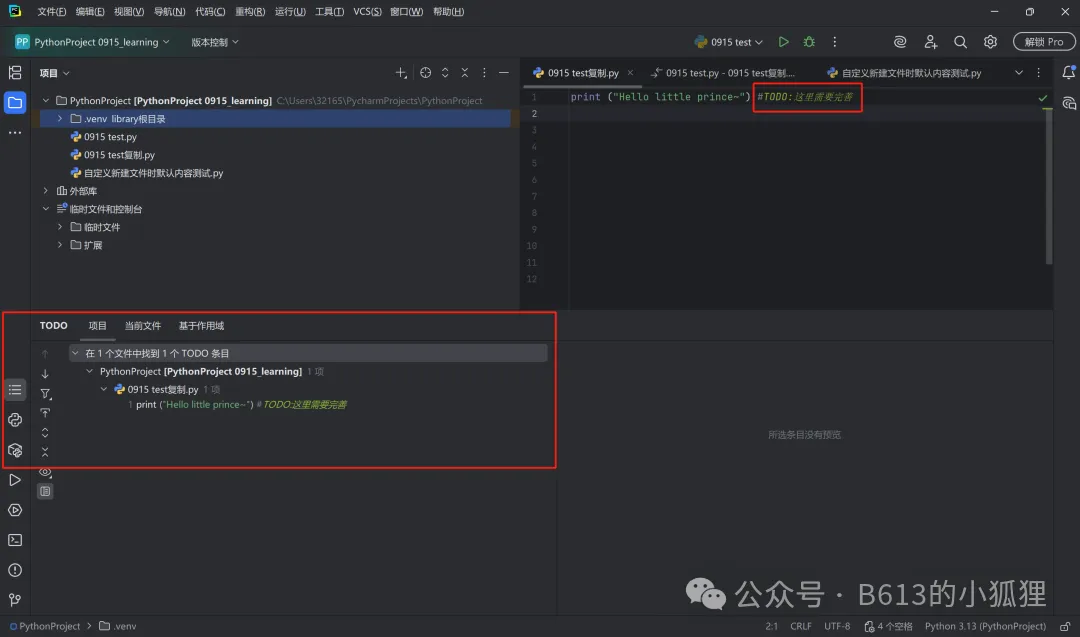Open 0915 test.py in project tree

pos(110,136)
